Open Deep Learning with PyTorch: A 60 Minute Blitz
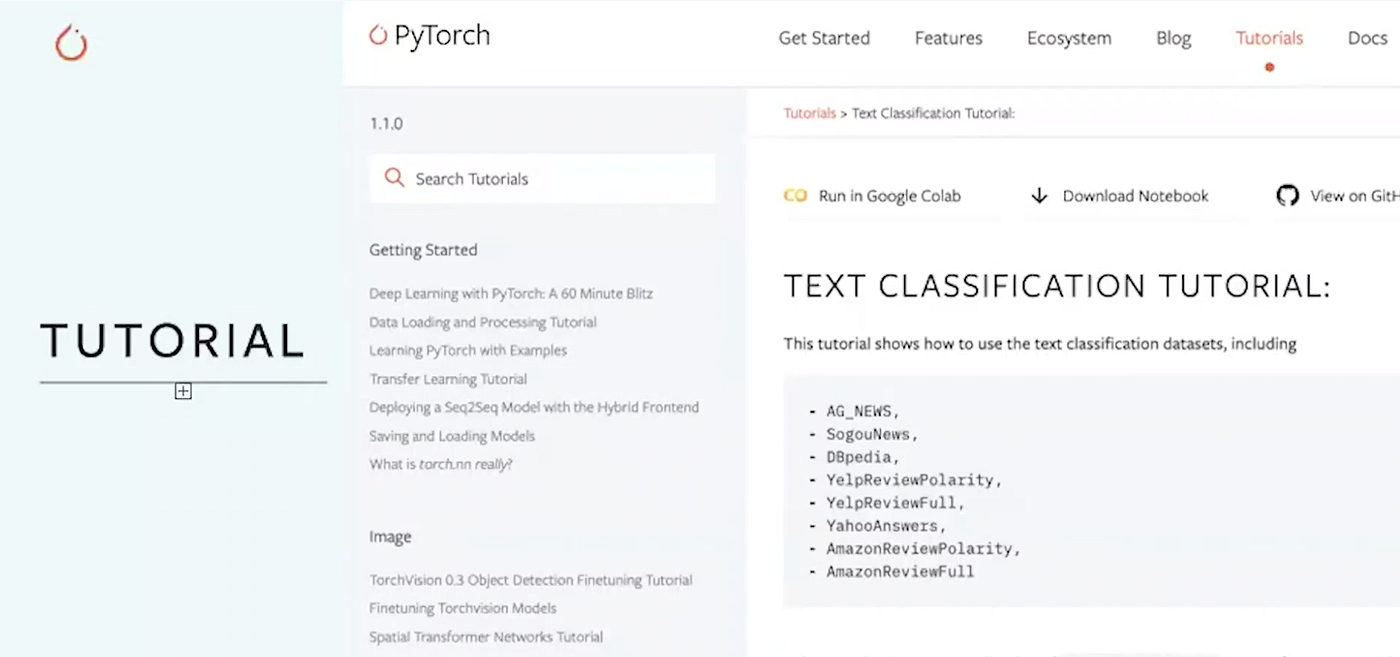 (x=511, y=294)
